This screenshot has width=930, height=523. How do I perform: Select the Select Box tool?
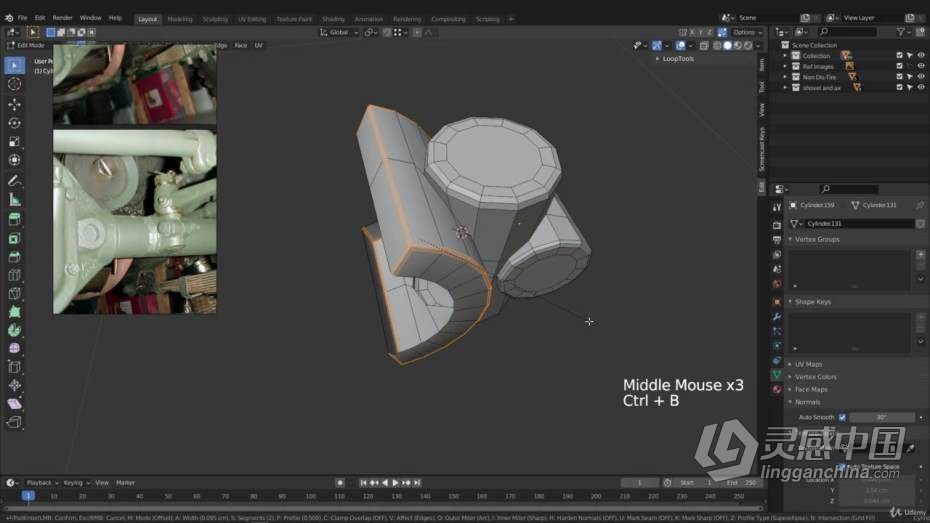(x=14, y=65)
